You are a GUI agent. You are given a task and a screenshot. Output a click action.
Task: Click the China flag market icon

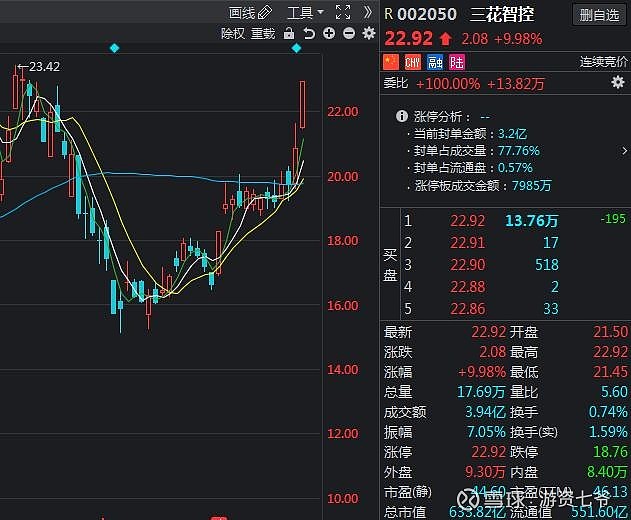391,62
